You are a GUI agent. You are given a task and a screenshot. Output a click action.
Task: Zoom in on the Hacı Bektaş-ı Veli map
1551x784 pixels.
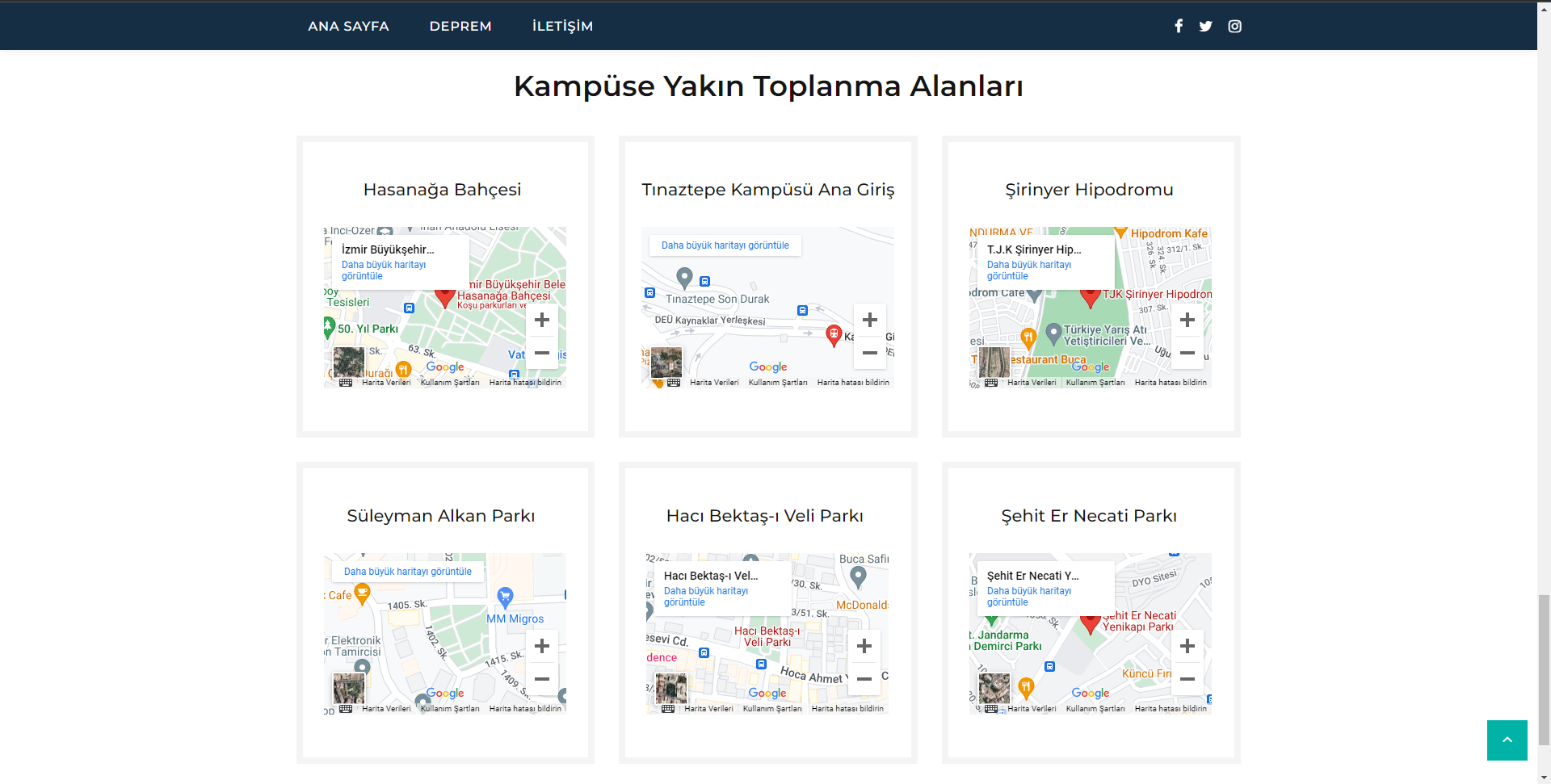coord(864,646)
